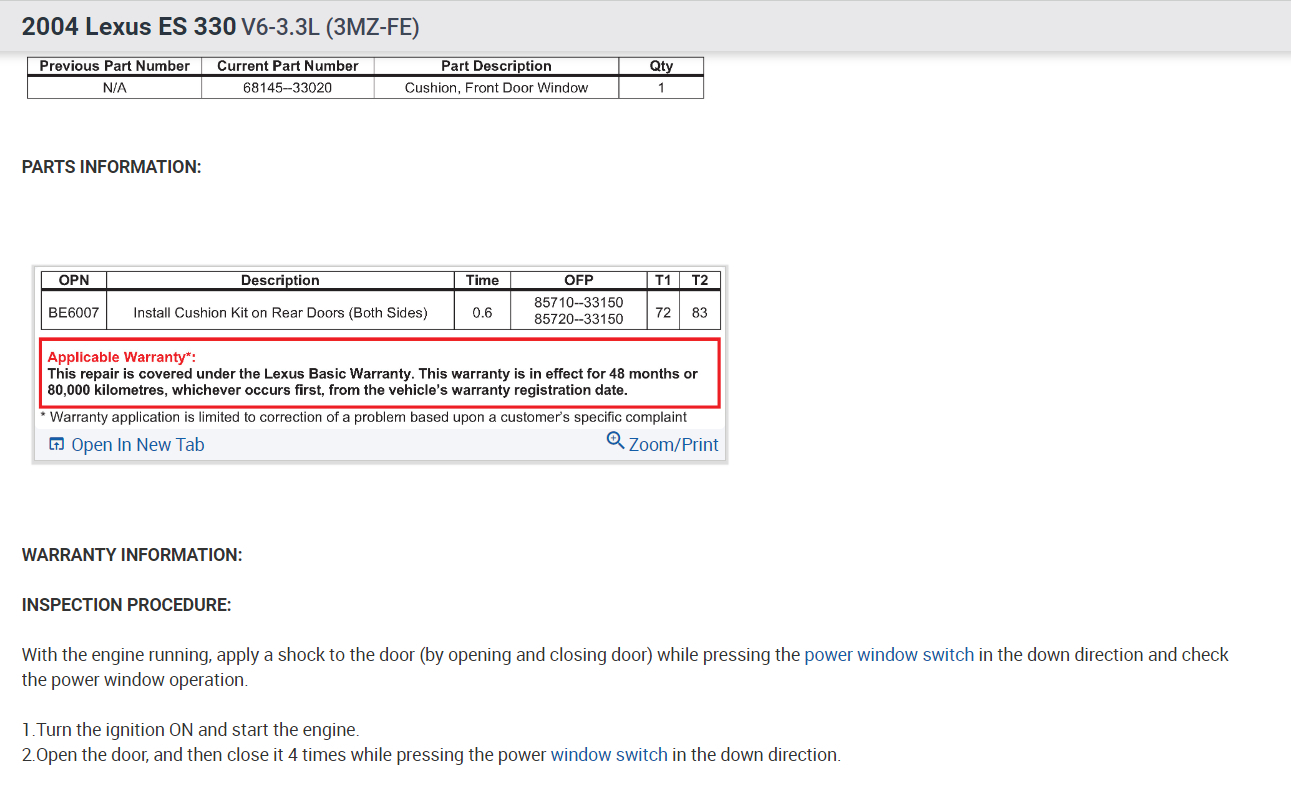Click the Open In New Tab icon

[x=56, y=445]
